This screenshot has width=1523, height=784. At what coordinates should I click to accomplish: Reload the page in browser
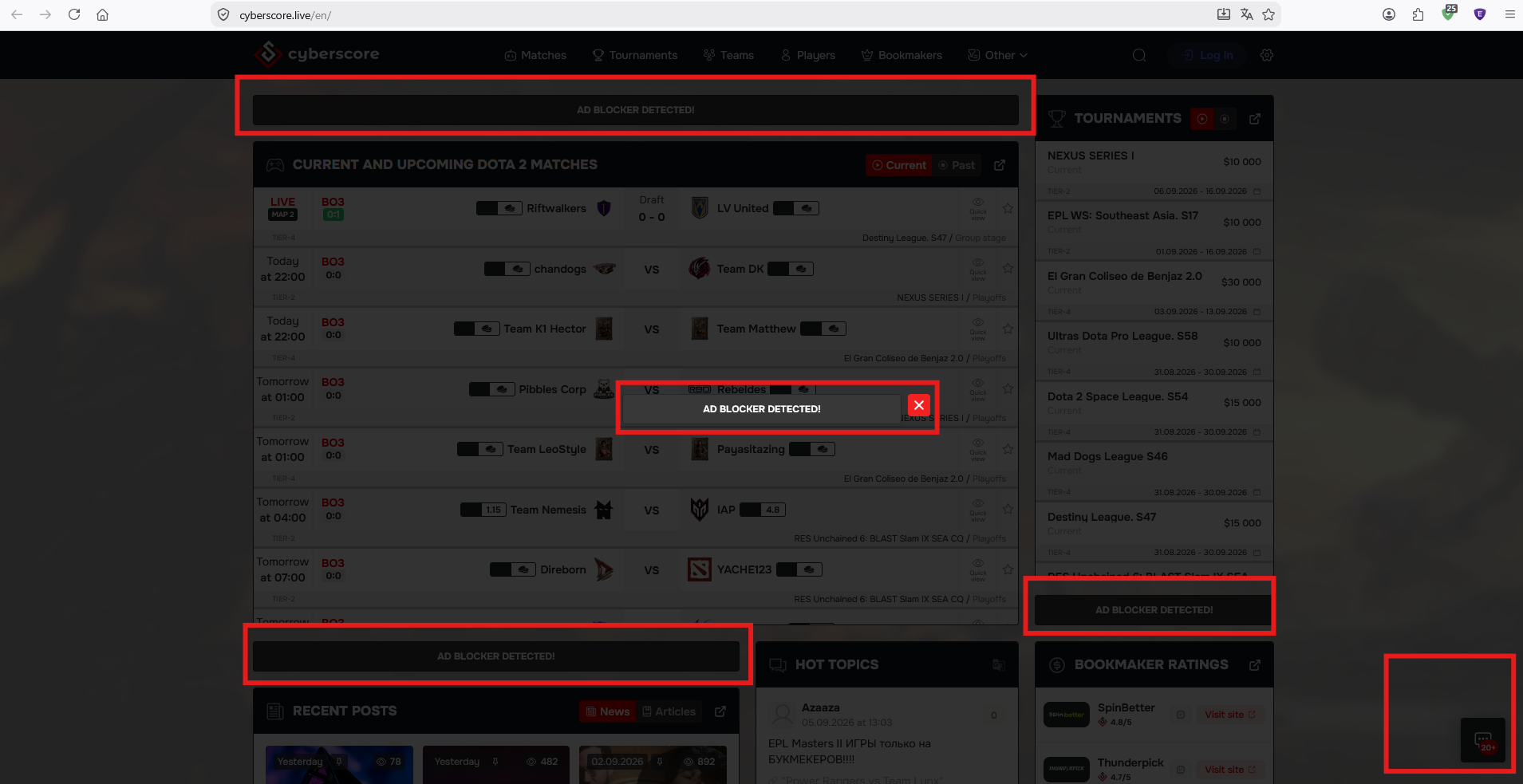point(74,14)
